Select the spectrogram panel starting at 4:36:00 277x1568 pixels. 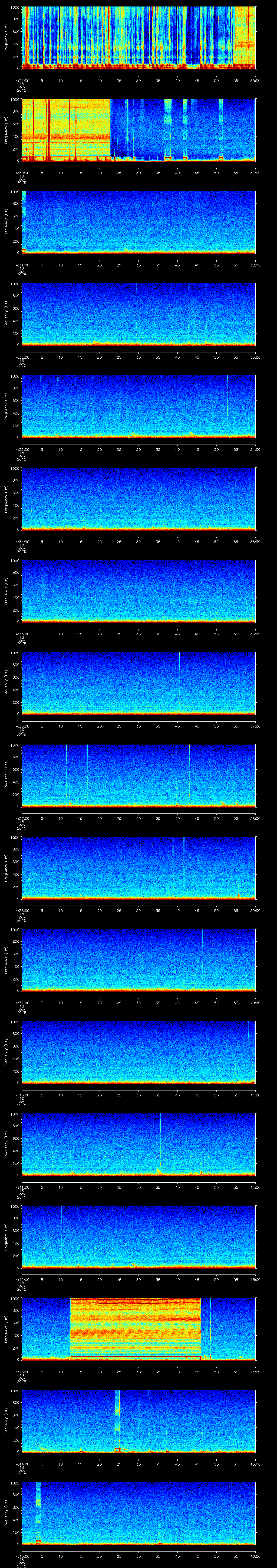click(138, 683)
